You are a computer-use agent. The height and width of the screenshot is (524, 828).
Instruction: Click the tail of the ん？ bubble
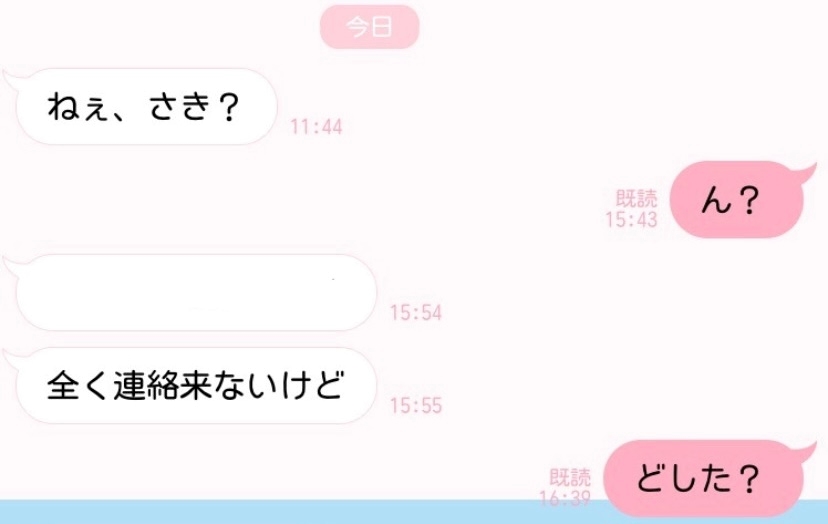pyautogui.click(x=806, y=171)
